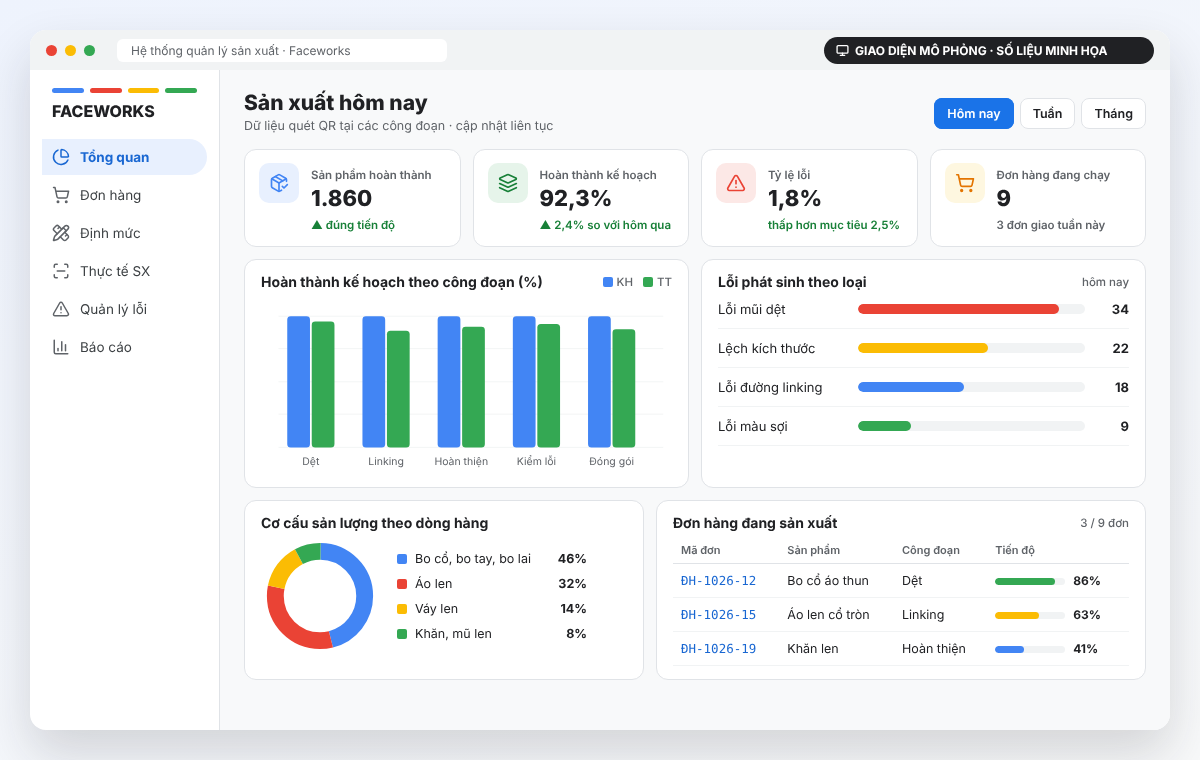Click the red Áo len legend swatch
The width and height of the screenshot is (1200, 760).
click(x=402, y=584)
